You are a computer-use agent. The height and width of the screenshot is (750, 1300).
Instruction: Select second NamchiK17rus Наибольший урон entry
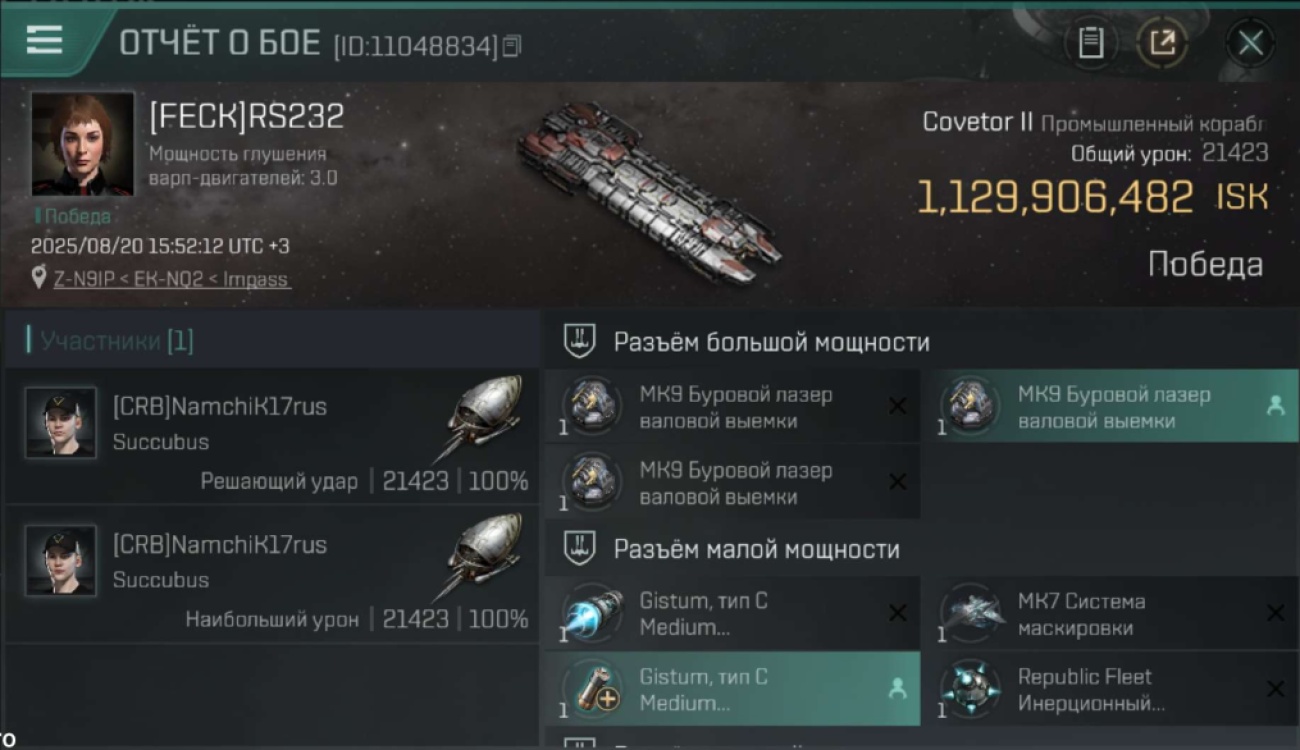[x=271, y=573]
